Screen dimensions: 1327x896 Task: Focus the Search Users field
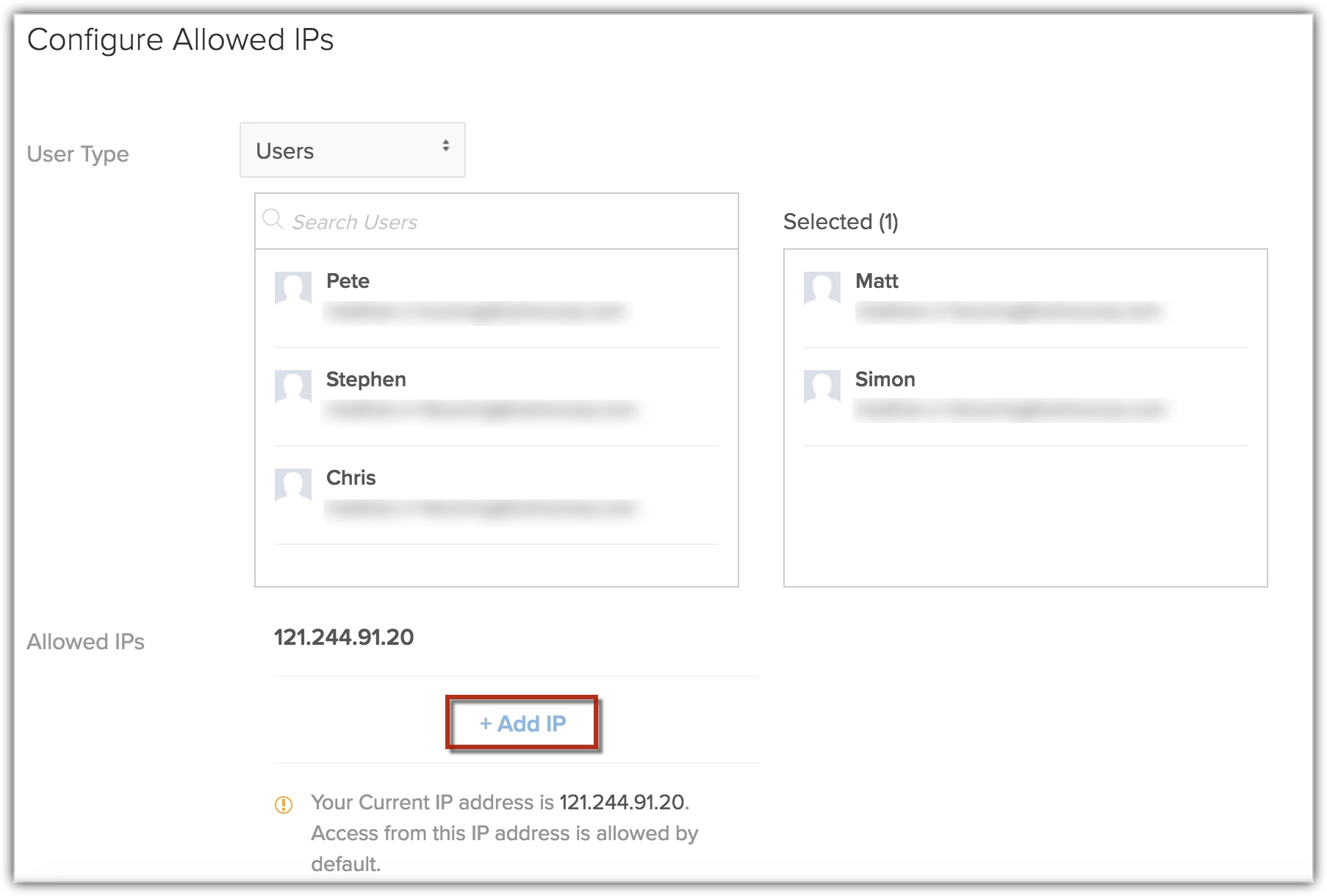coord(507,222)
